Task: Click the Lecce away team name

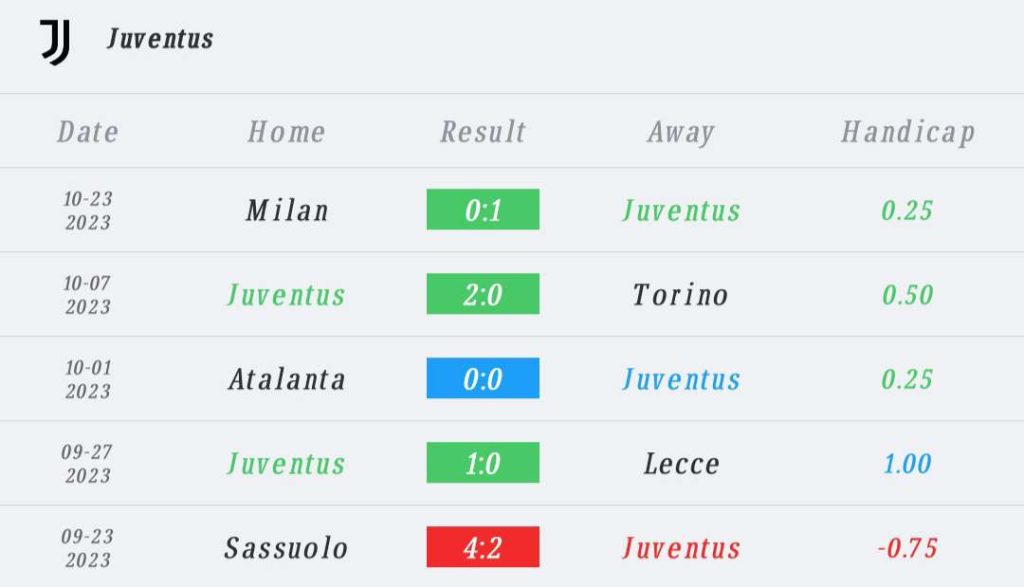Action: point(681,464)
